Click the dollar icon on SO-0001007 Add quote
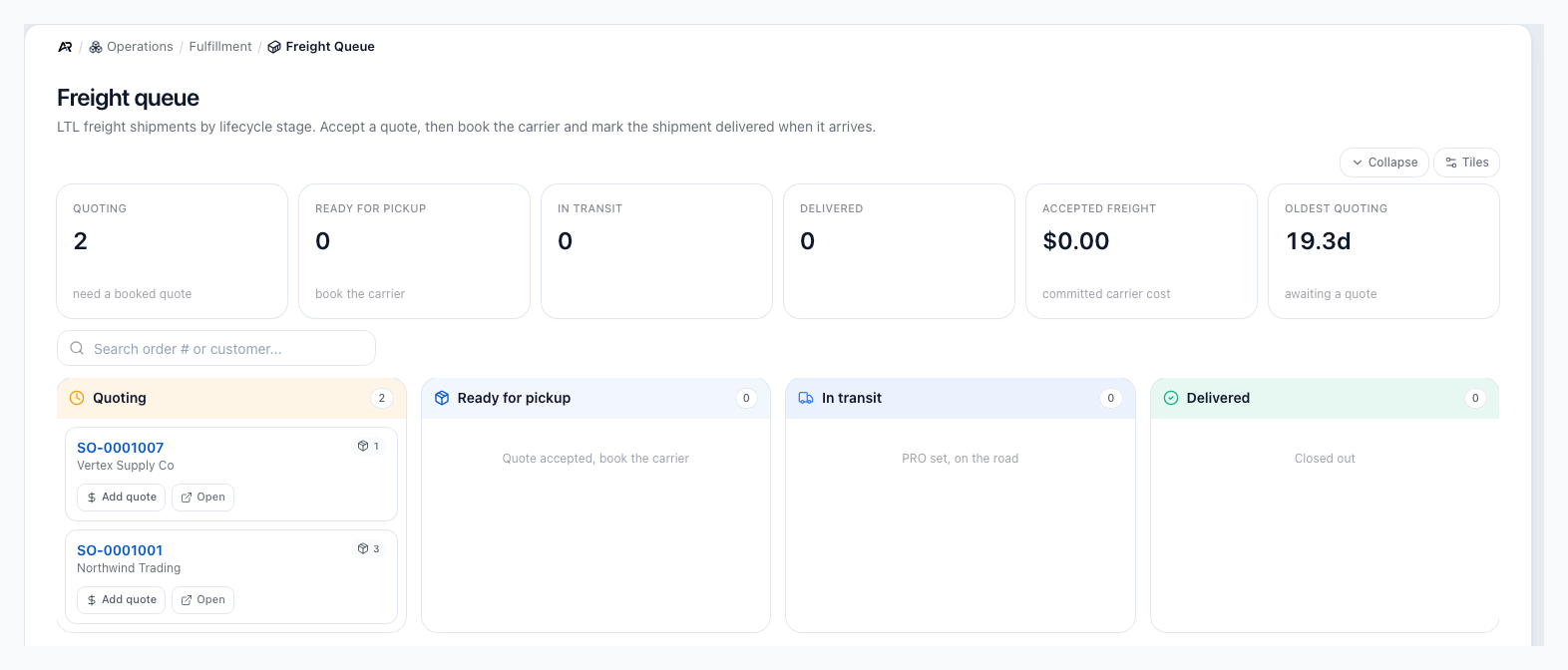The image size is (1568, 670). coord(92,498)
